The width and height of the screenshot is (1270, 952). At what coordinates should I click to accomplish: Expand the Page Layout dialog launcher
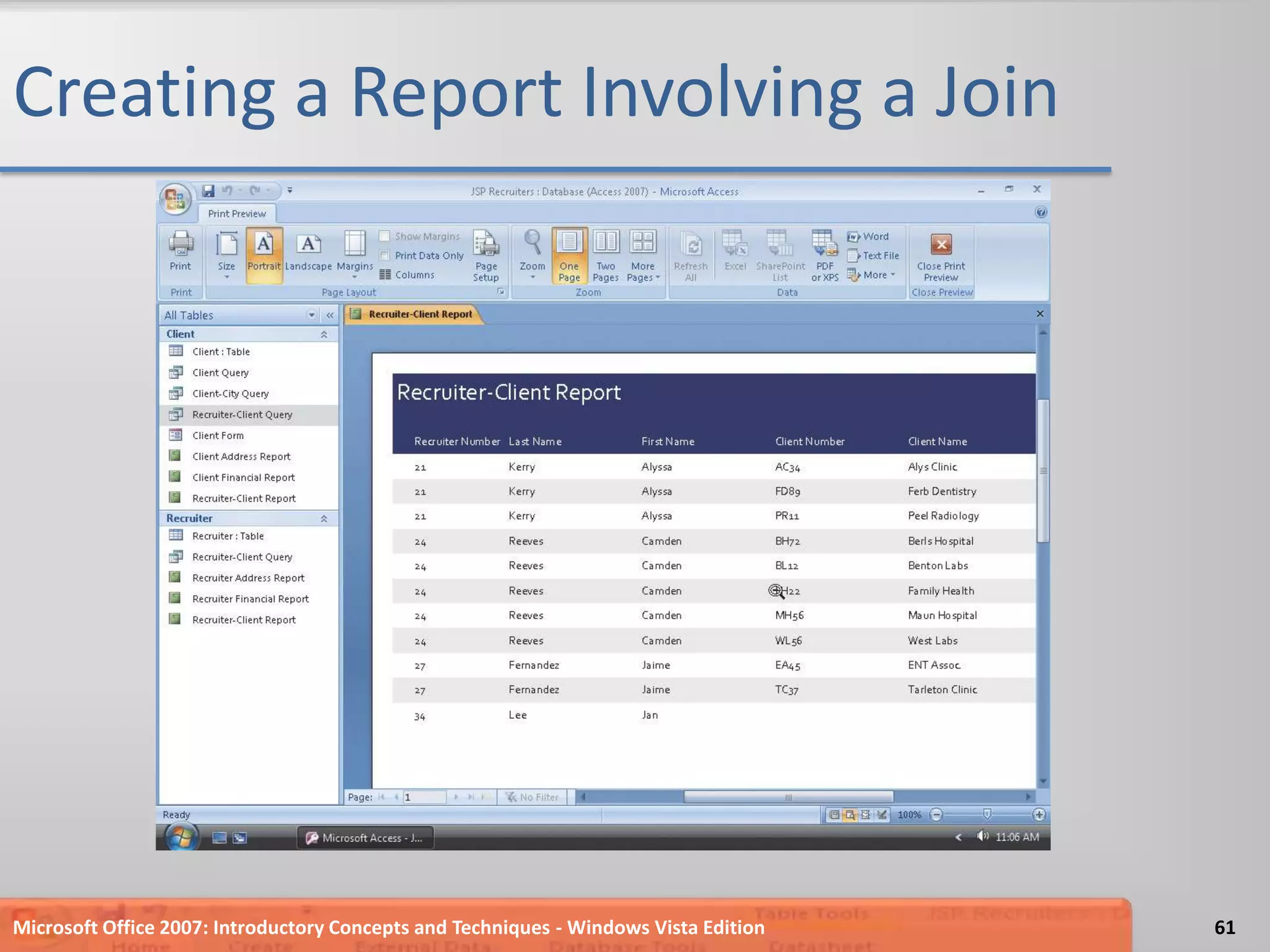[x=500, y=292]
